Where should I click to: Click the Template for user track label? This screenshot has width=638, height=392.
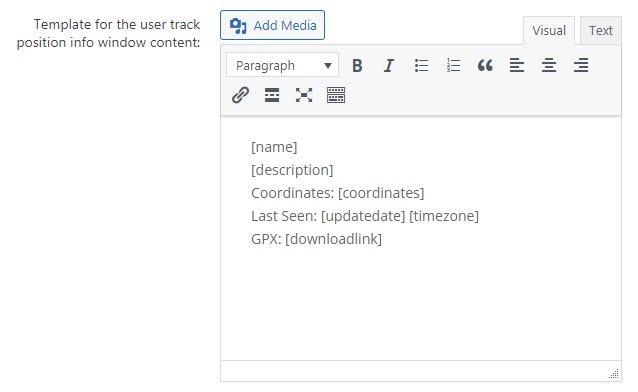pos(108,33)
